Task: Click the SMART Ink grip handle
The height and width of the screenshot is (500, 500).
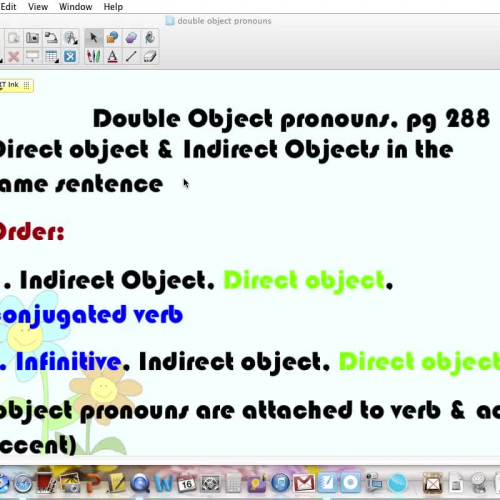Action: pos(26,85)
